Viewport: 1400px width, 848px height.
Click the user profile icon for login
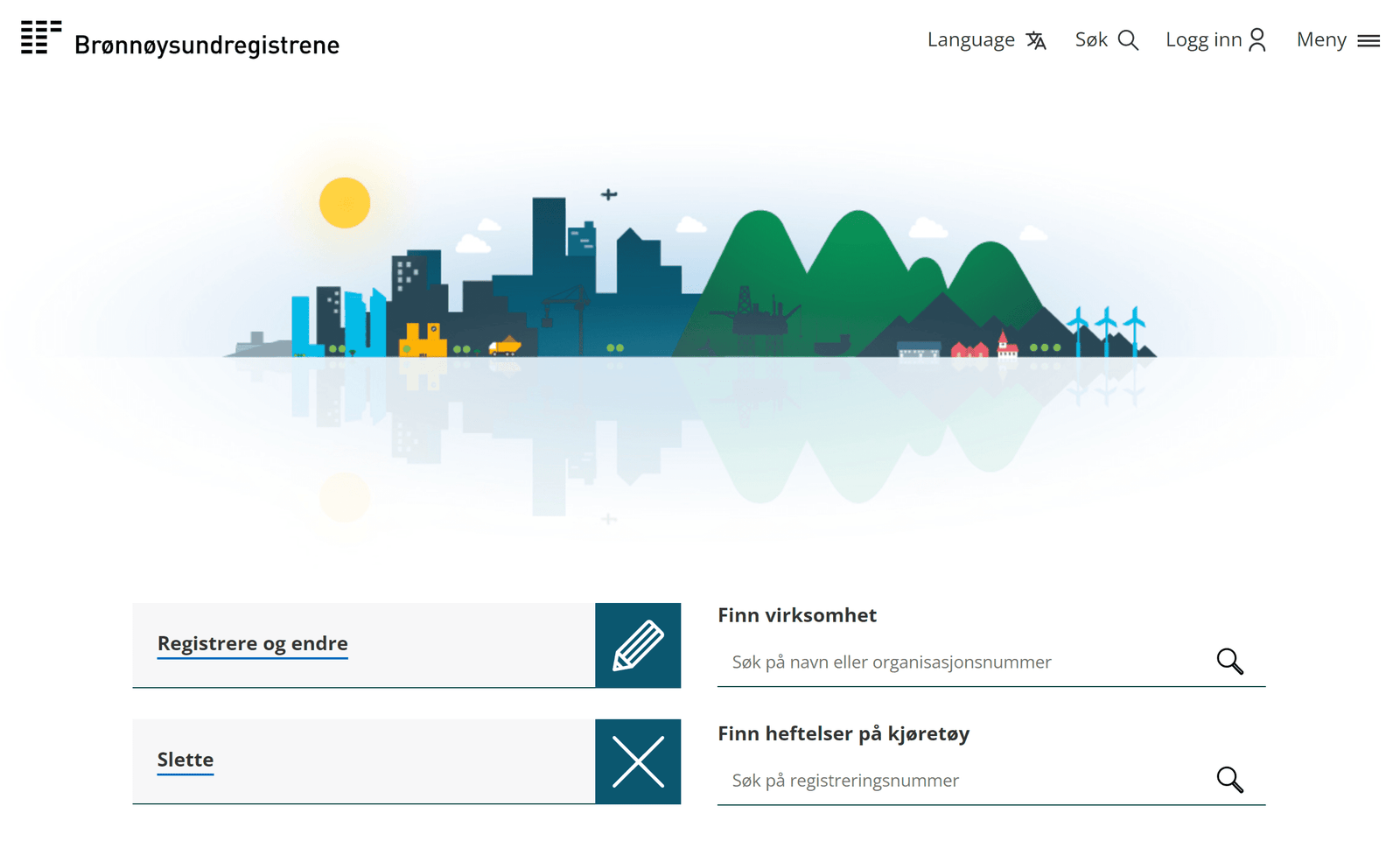pos(1257,40)
